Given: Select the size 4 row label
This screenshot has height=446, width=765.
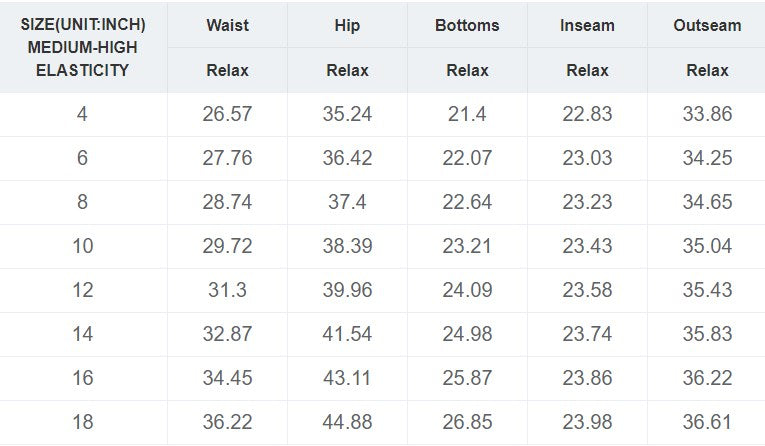Looking at the screenshot, I should pyautogui.click(x=83, y=114).
